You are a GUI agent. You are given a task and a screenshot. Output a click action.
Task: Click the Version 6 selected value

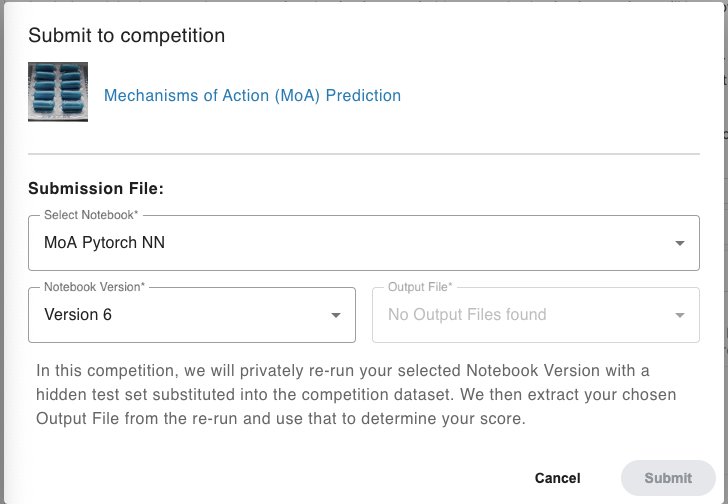78,314
